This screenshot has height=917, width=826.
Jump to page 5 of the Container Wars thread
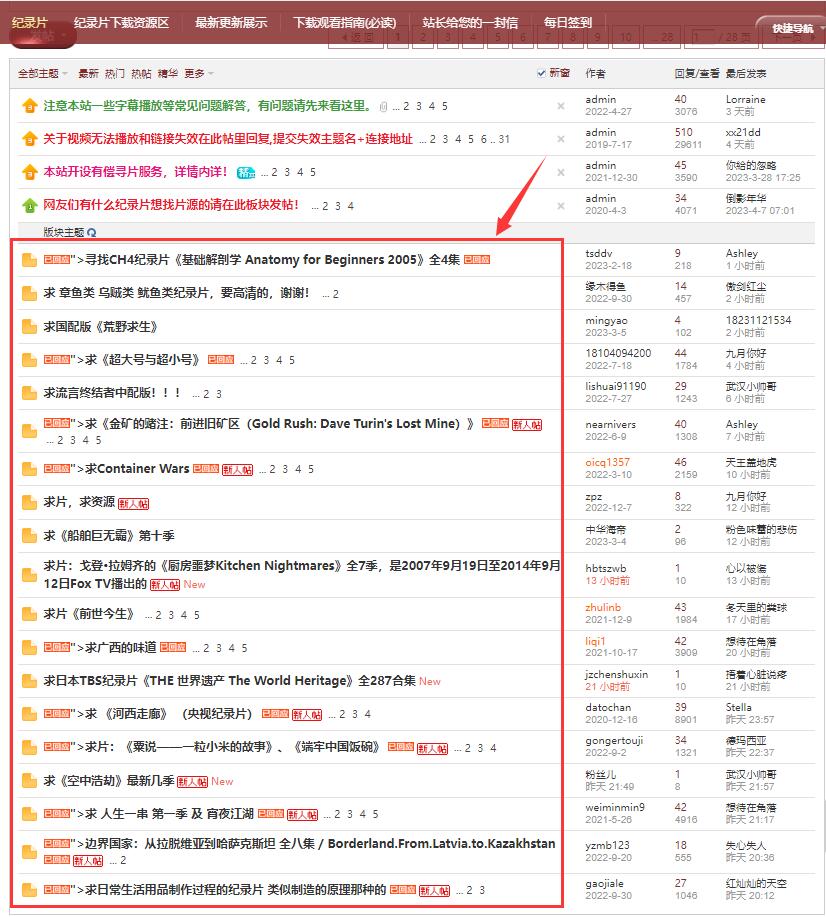(x=310, y=469)
